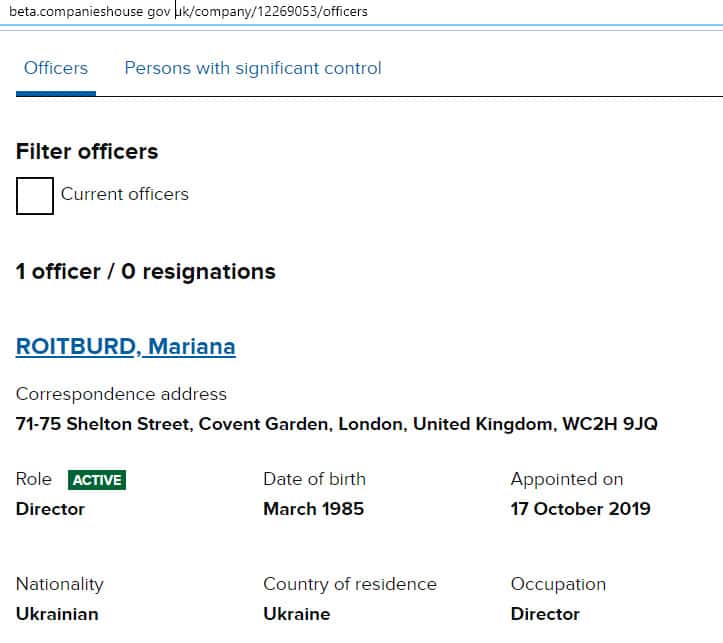Viewport: 723px width, 643px height.
Task: Switch to the Officers tab
Action: (x=56, y=69)
